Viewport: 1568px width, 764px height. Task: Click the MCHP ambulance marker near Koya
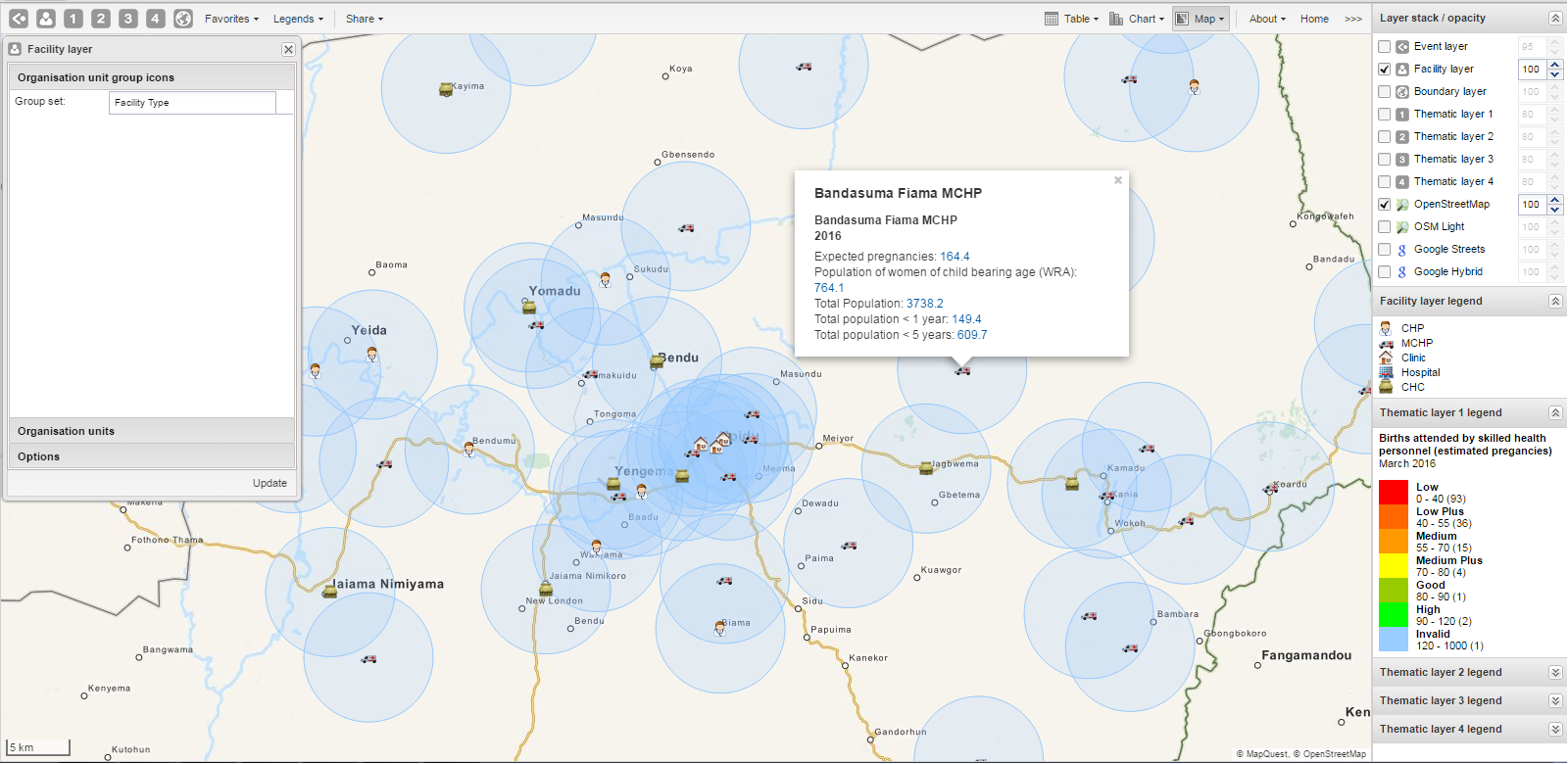pos(804,67)
